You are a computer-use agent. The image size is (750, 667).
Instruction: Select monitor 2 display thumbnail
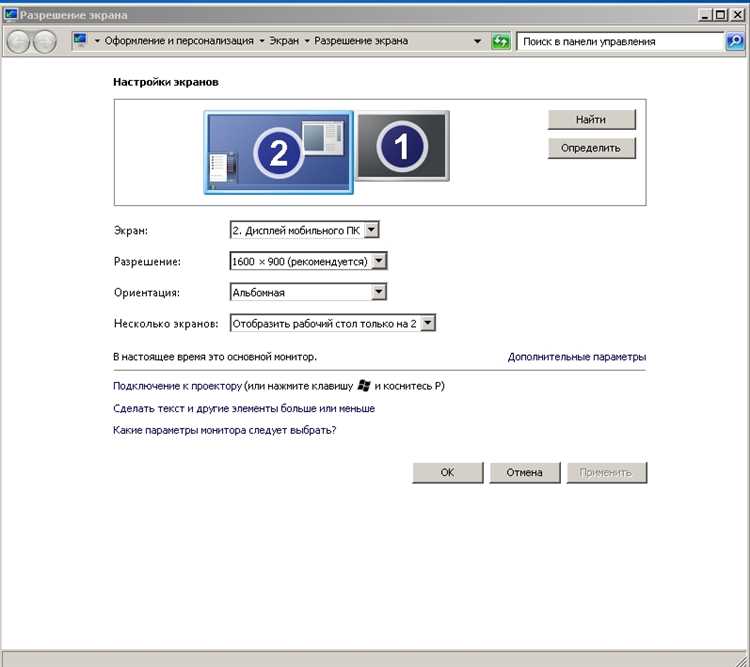point(278,152)
